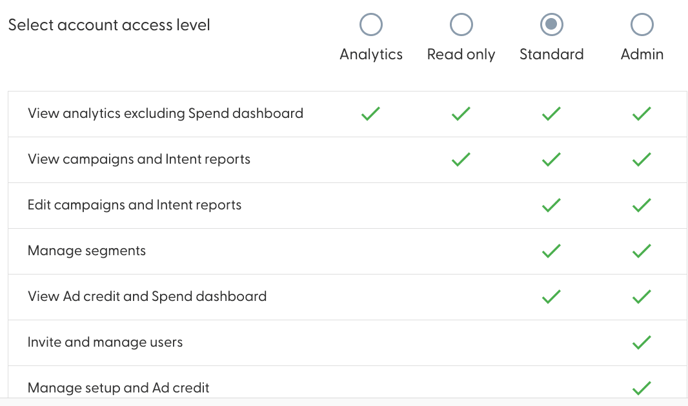Click Standard checkmark in Manage segments row
Viewport: 688px width, 406px height.
point(551,251)
